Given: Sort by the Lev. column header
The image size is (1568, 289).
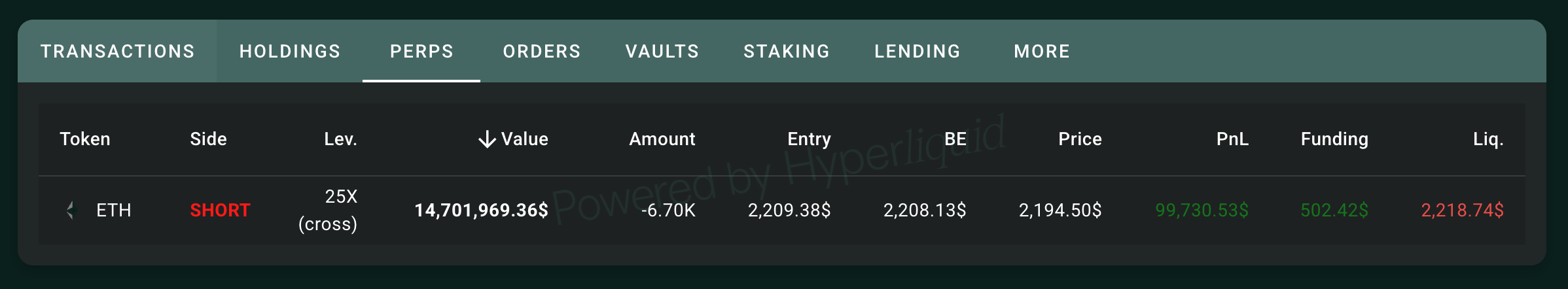Looking at the screenshot, I should 340,139.
